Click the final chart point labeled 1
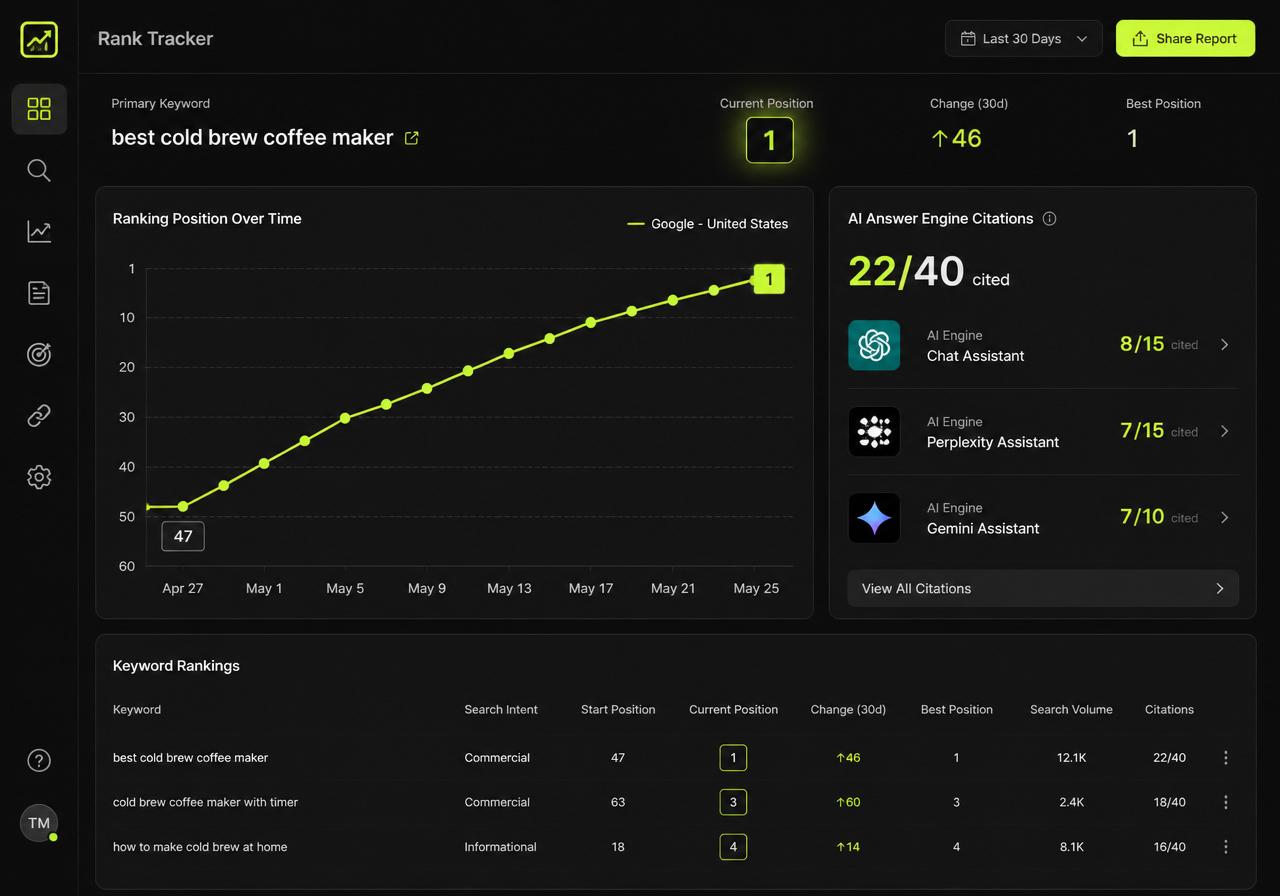The image size is (1280, 896). point(768,280)
